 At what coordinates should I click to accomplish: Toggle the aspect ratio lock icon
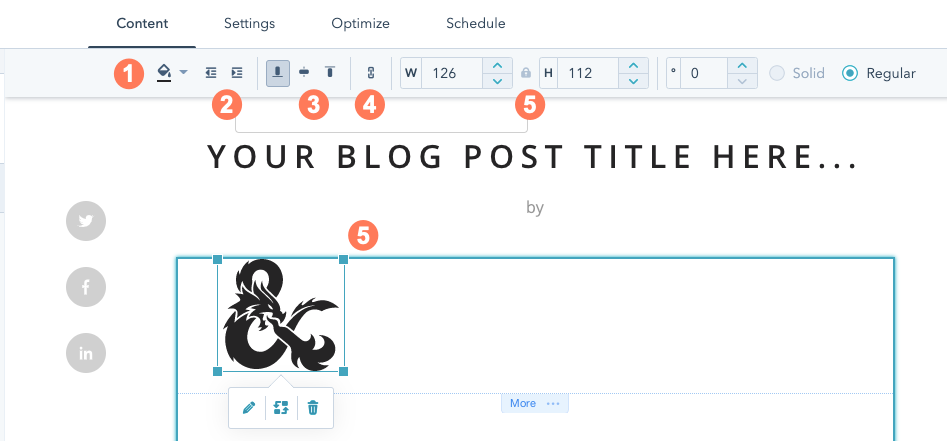coord(526,73)
